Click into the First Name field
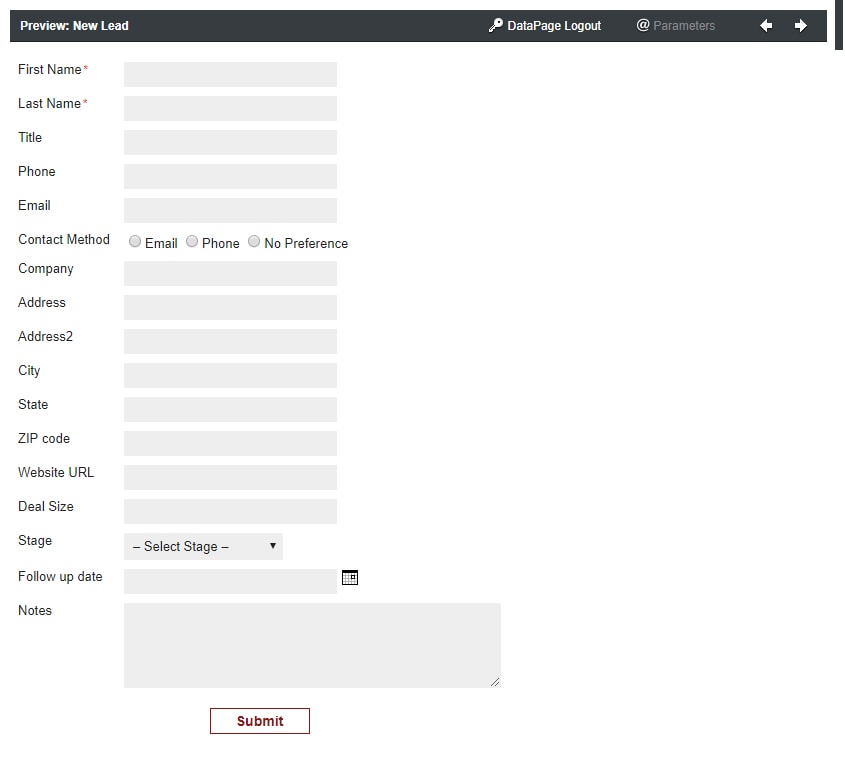Viewport: 845px width, 775px height. 230,75
